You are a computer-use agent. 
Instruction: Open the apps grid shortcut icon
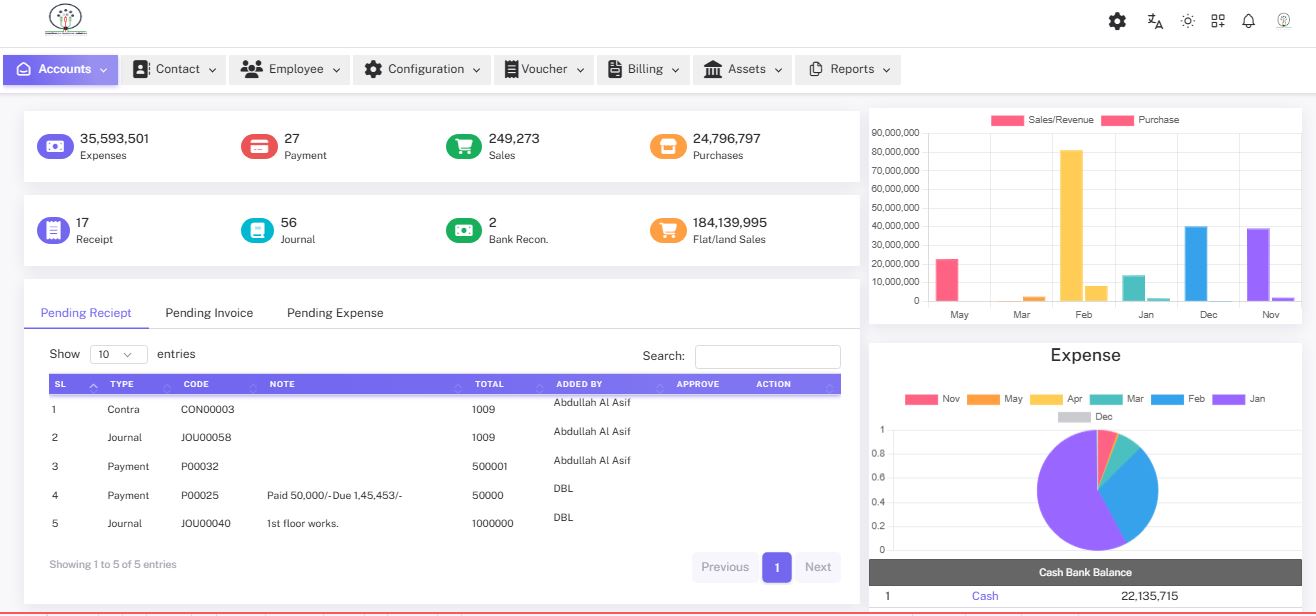[x=1218, y=21]
